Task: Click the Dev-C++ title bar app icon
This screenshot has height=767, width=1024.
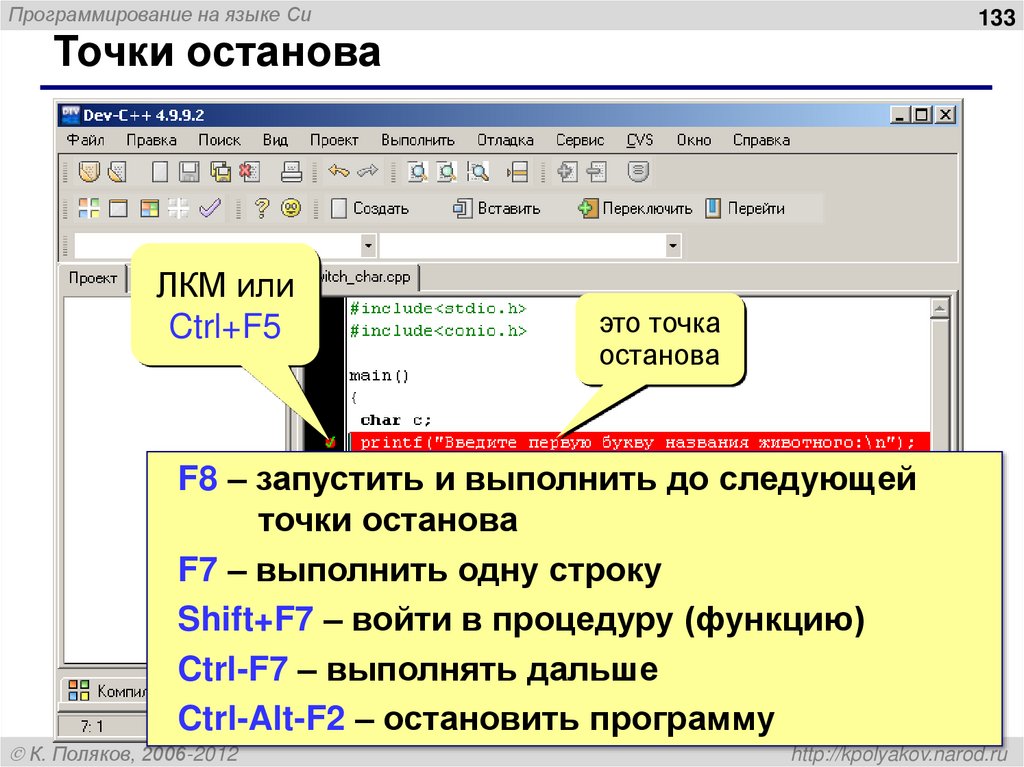Action: (70, 115)
